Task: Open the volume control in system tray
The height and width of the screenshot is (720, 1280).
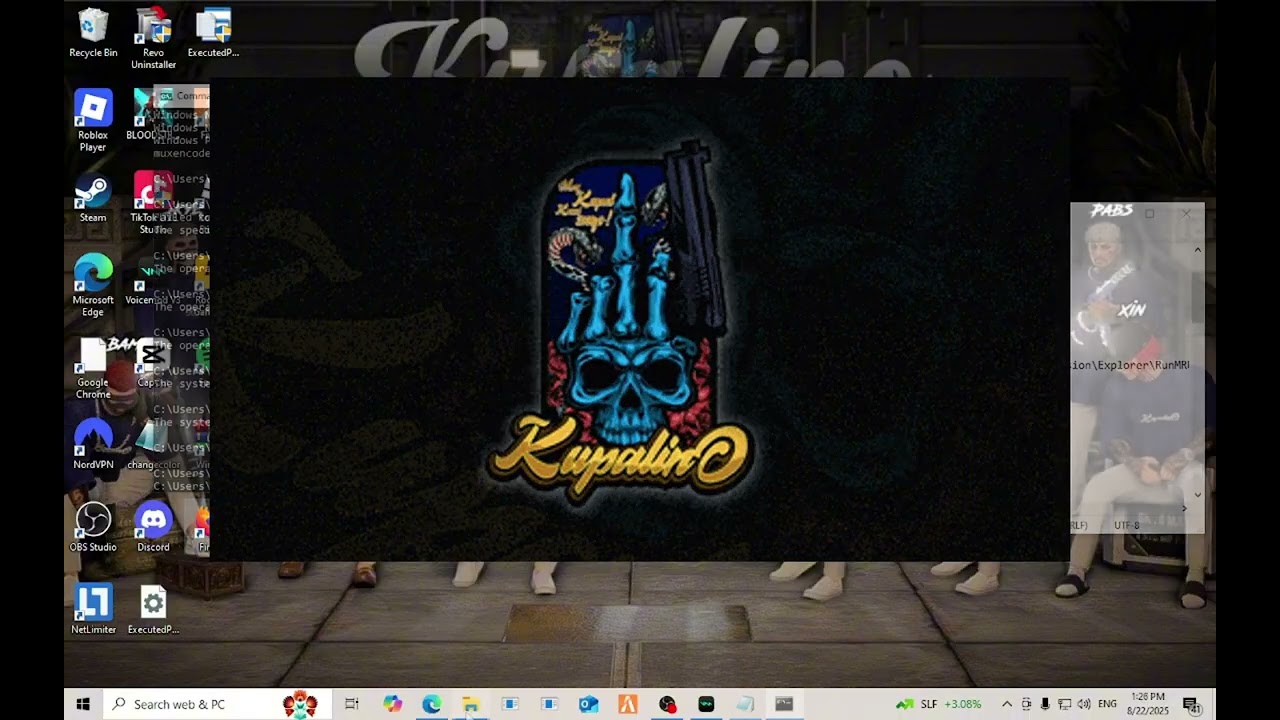Action: 1084,704
